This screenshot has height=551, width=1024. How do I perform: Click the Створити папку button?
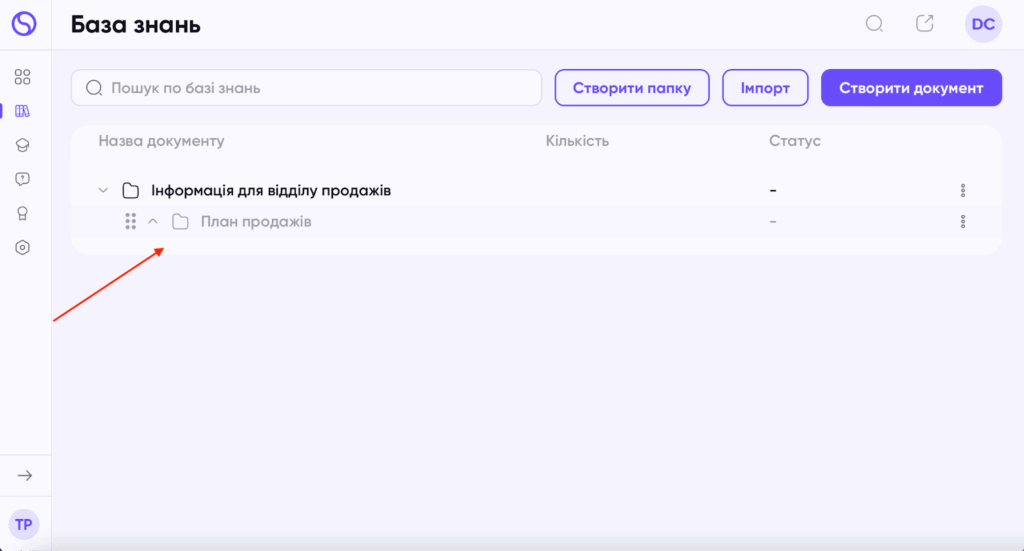[x=632, y=88]
